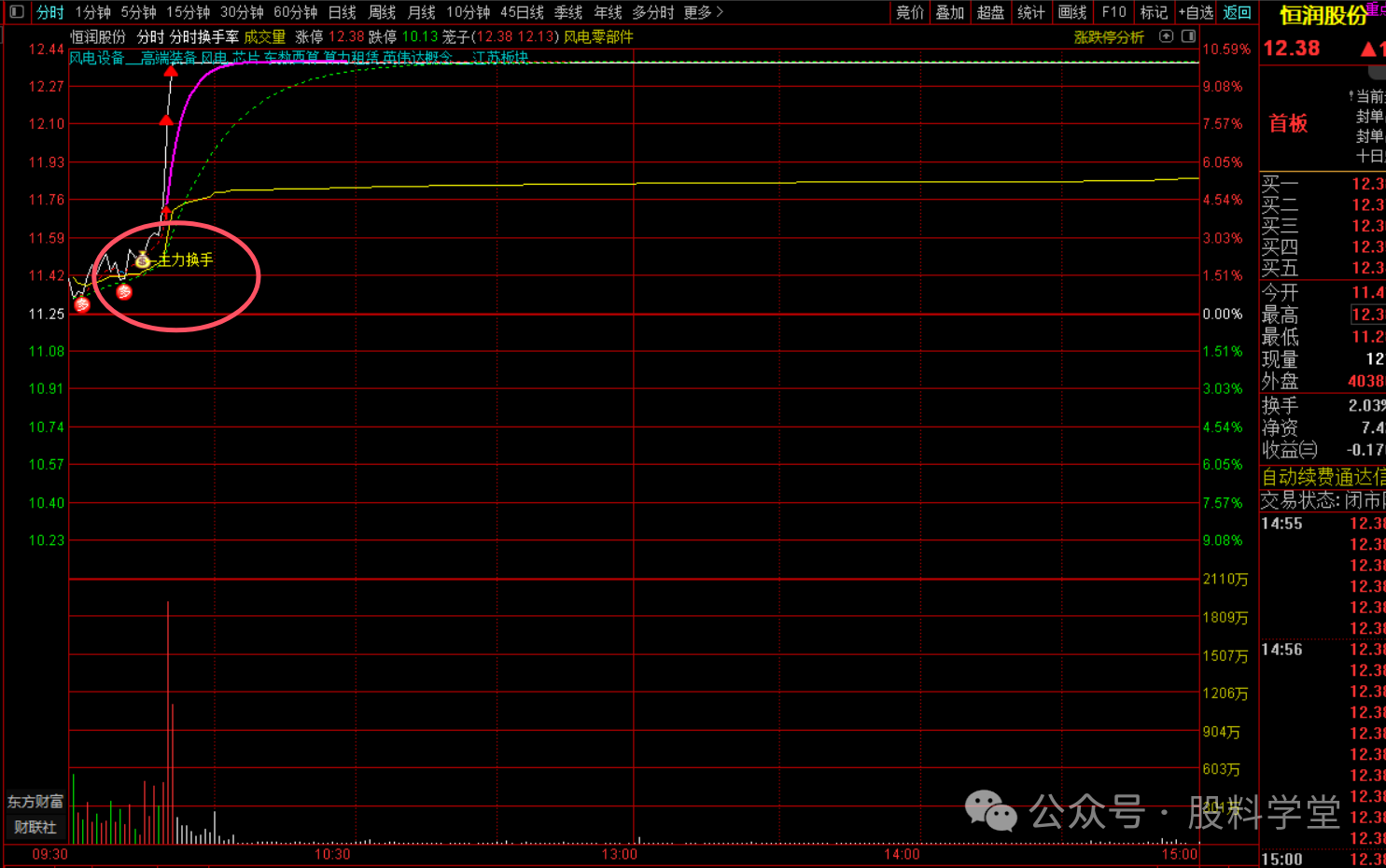
Task: Click the upper red arrow near limit-up
Action: pyautogui.click(x=171, y=71)
